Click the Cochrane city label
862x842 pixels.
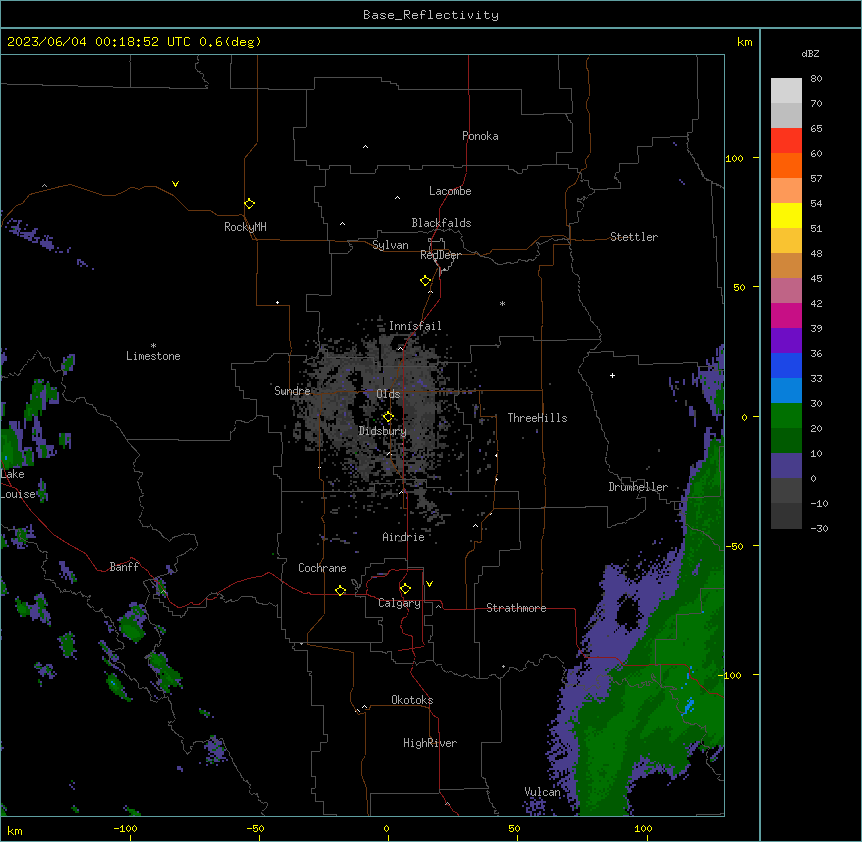322,568
